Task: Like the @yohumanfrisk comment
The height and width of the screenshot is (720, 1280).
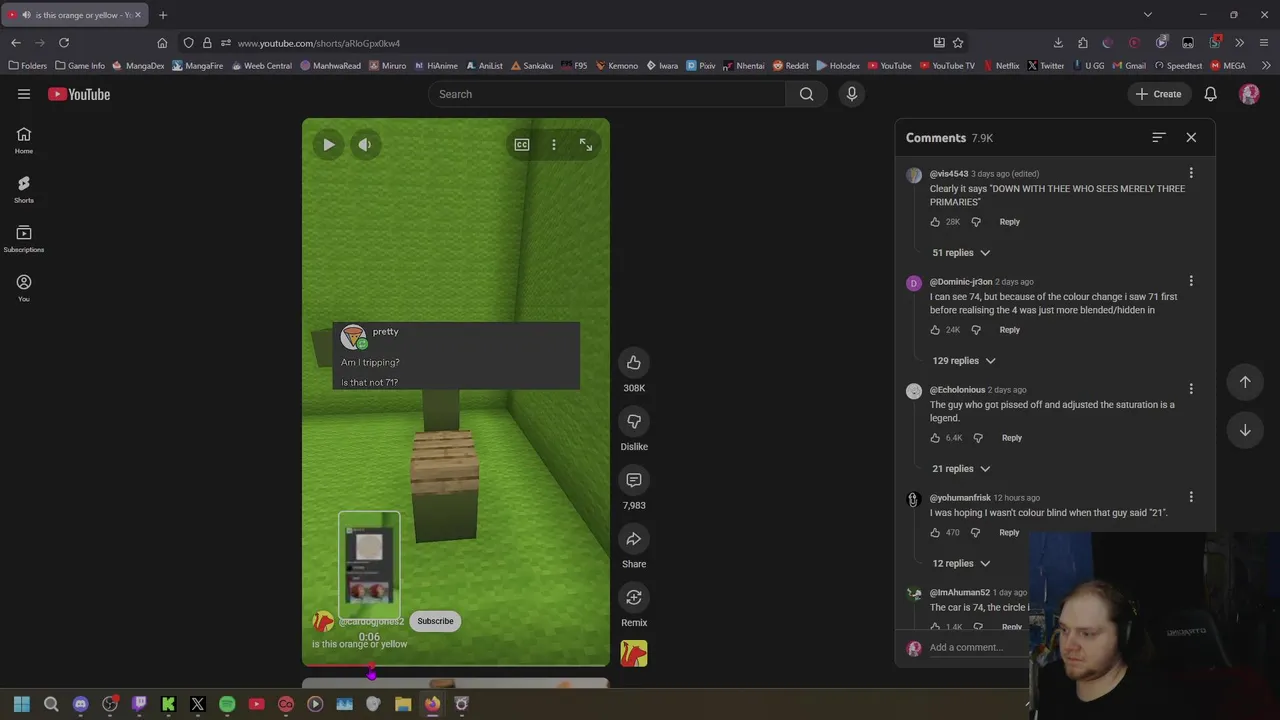Action: click(x=935, y=533)
